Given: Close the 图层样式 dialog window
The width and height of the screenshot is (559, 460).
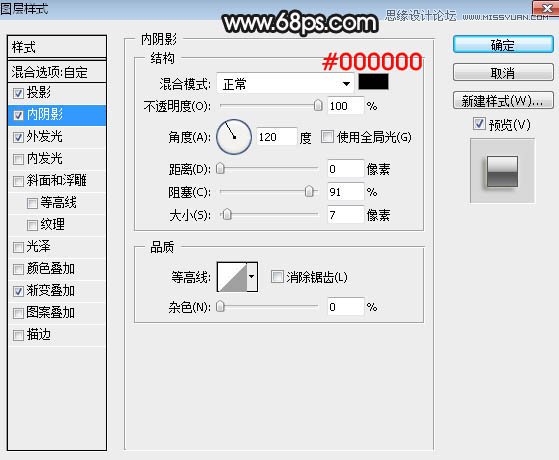Looking at the screenshot, I should pyautogui.click(x=546, y=8).
